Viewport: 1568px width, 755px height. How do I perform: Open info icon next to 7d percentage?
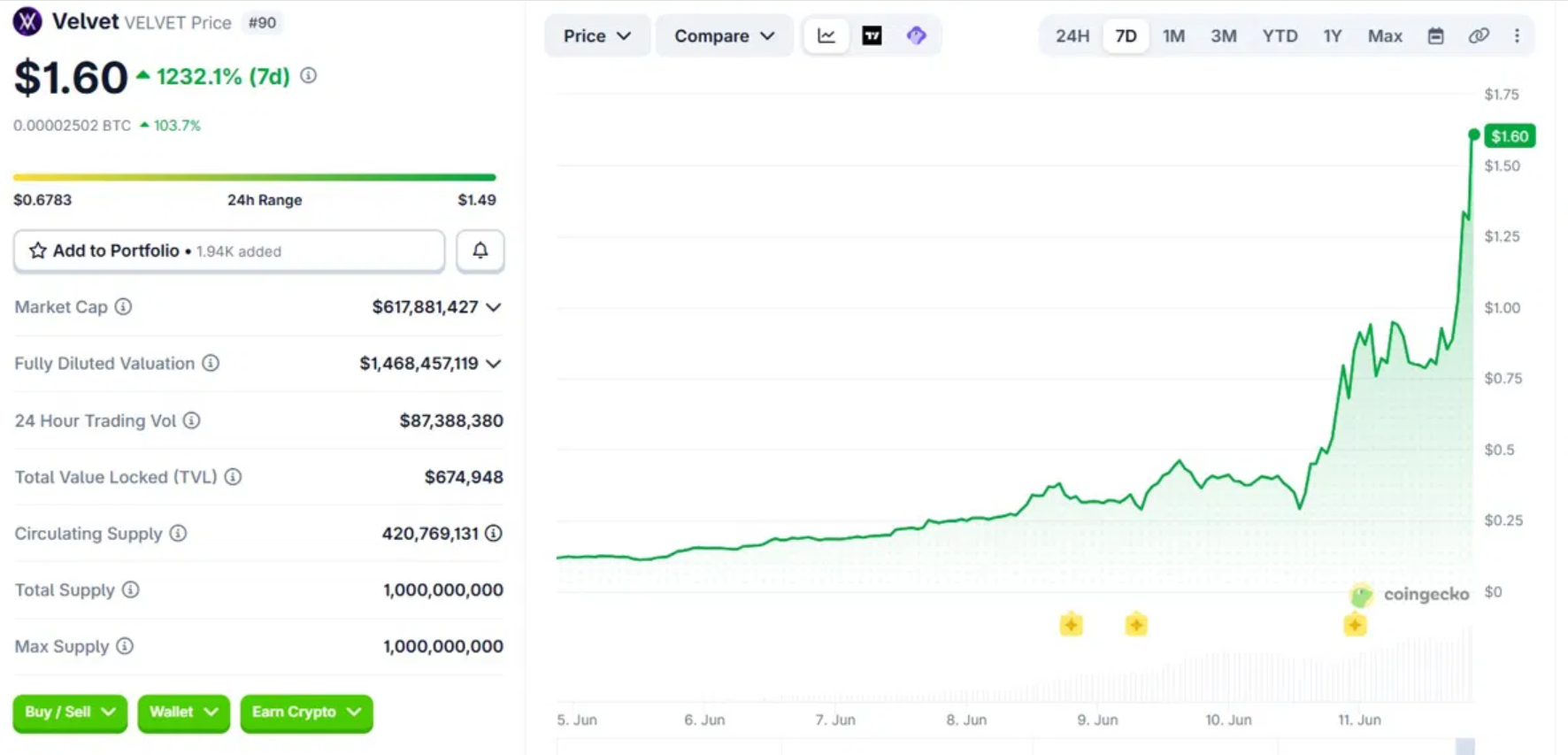(x=308, y=76)
